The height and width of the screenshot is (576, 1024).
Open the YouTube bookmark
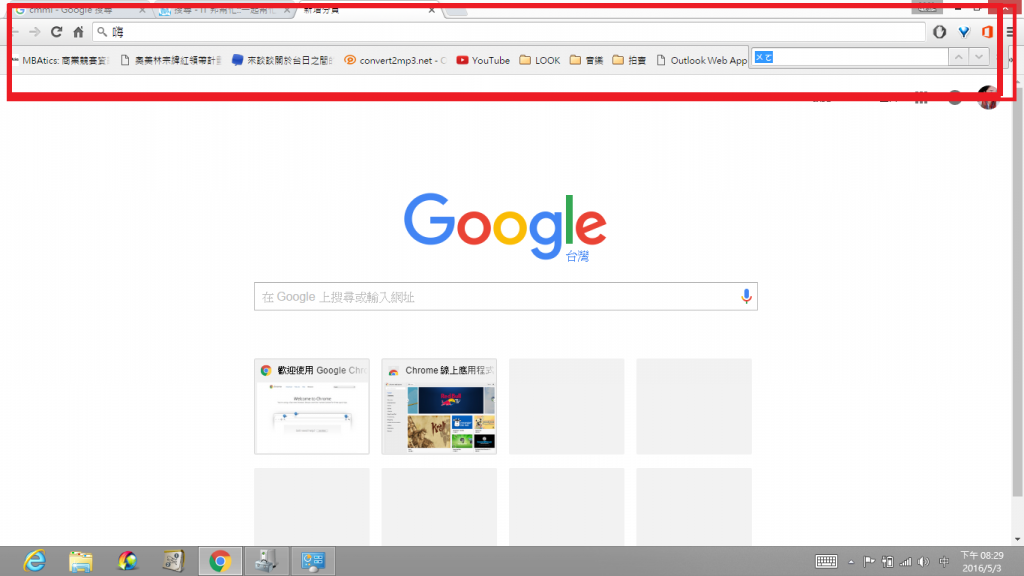coord(483,60)
